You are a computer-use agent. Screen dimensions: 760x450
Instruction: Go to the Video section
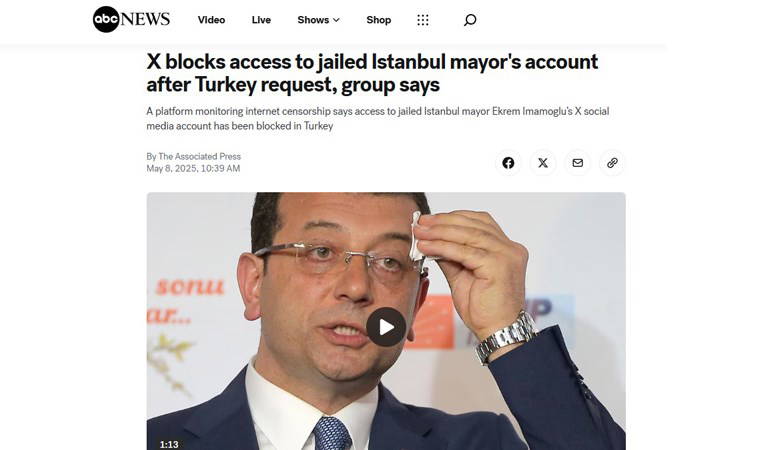point(211,20)
